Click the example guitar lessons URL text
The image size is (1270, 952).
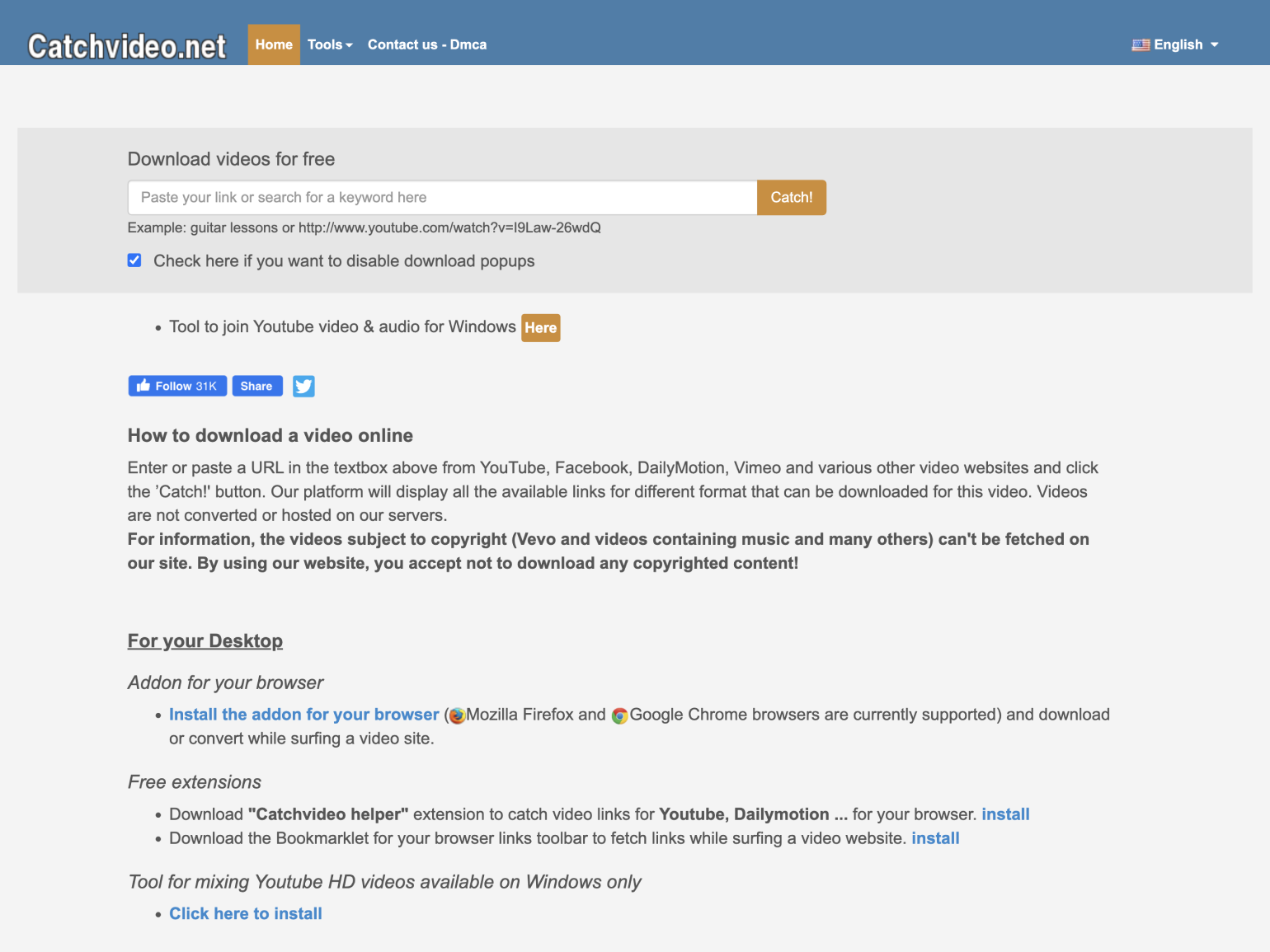pyautogui.click(x=365, y=227)
